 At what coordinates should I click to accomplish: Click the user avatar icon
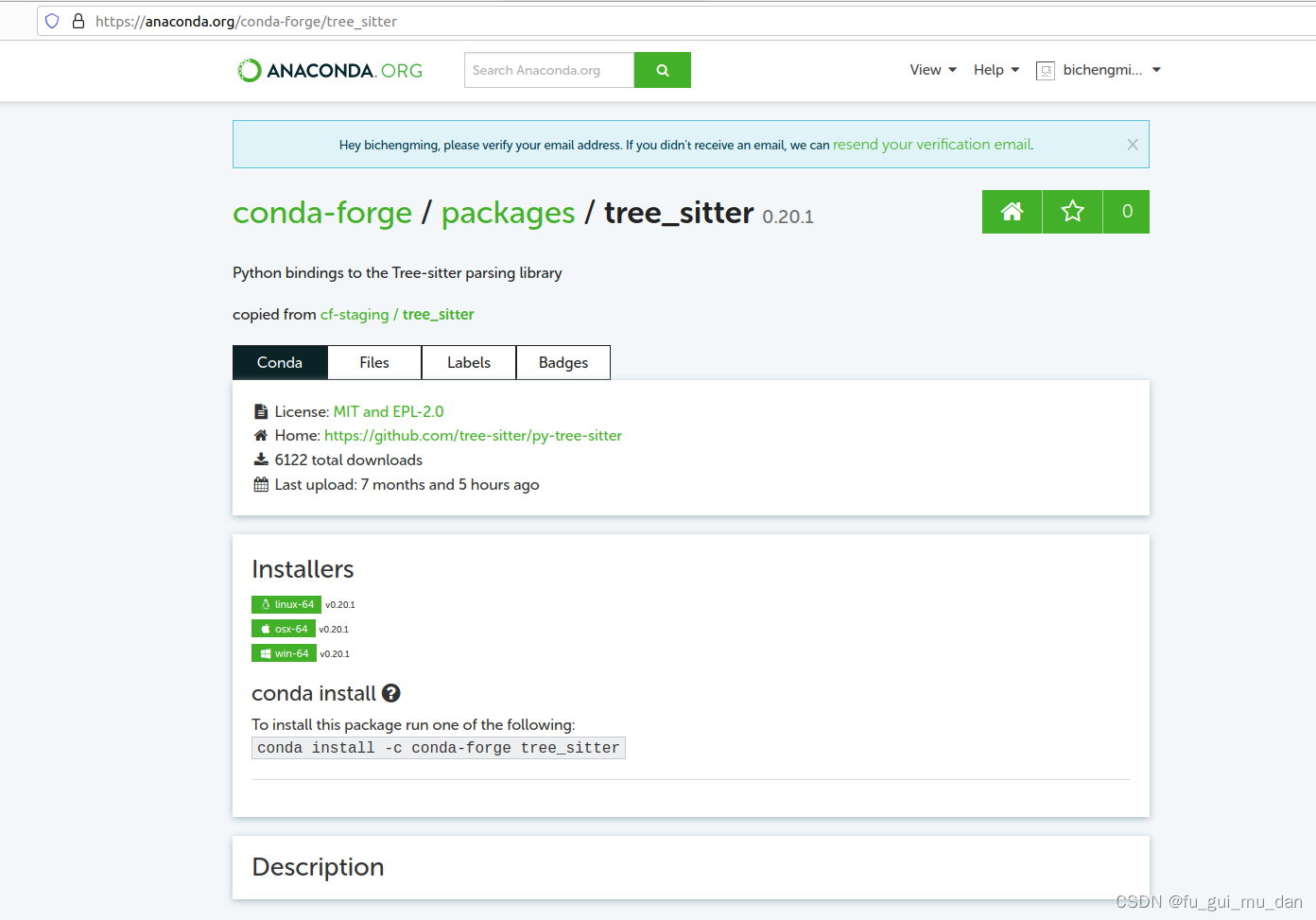click(x=1046, y=71)
